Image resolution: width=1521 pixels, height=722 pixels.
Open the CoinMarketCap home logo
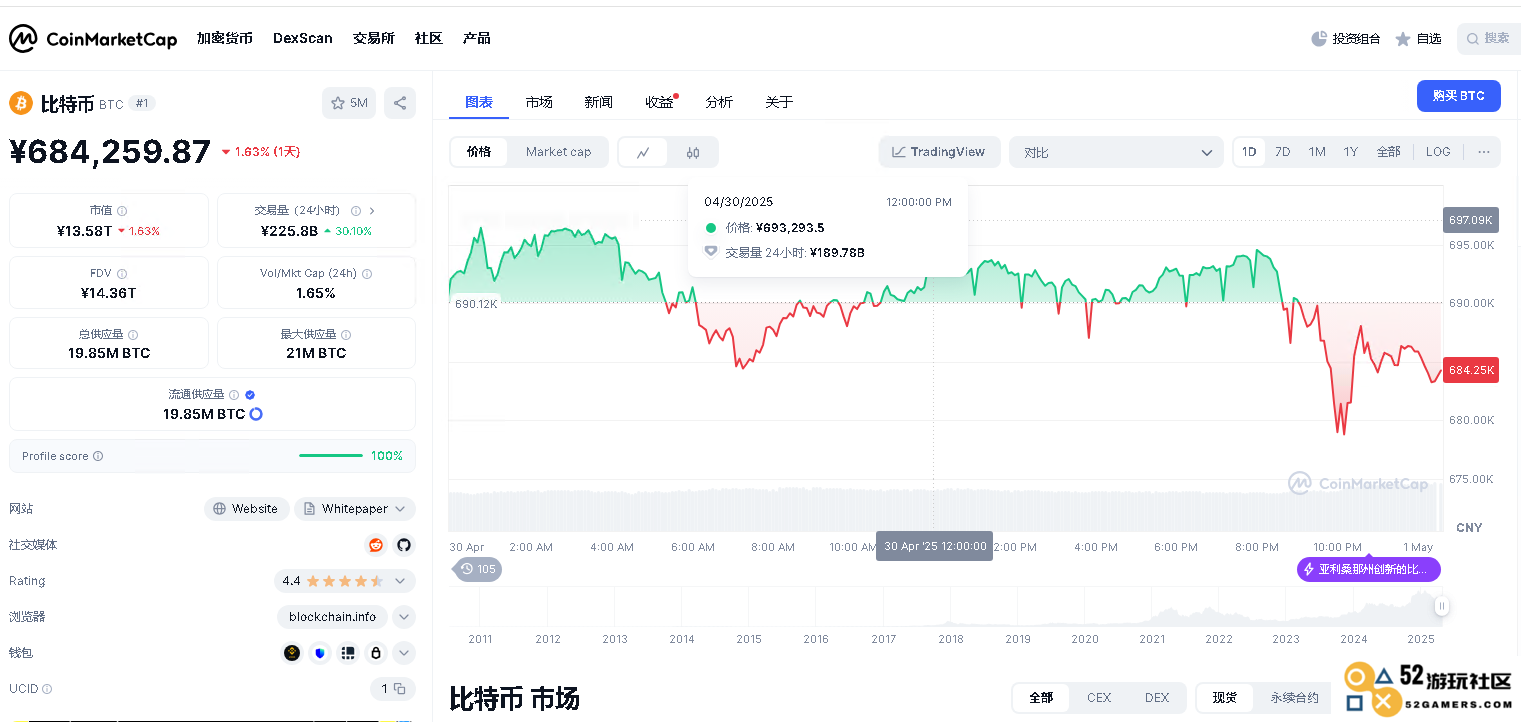(x=93, y=39)
